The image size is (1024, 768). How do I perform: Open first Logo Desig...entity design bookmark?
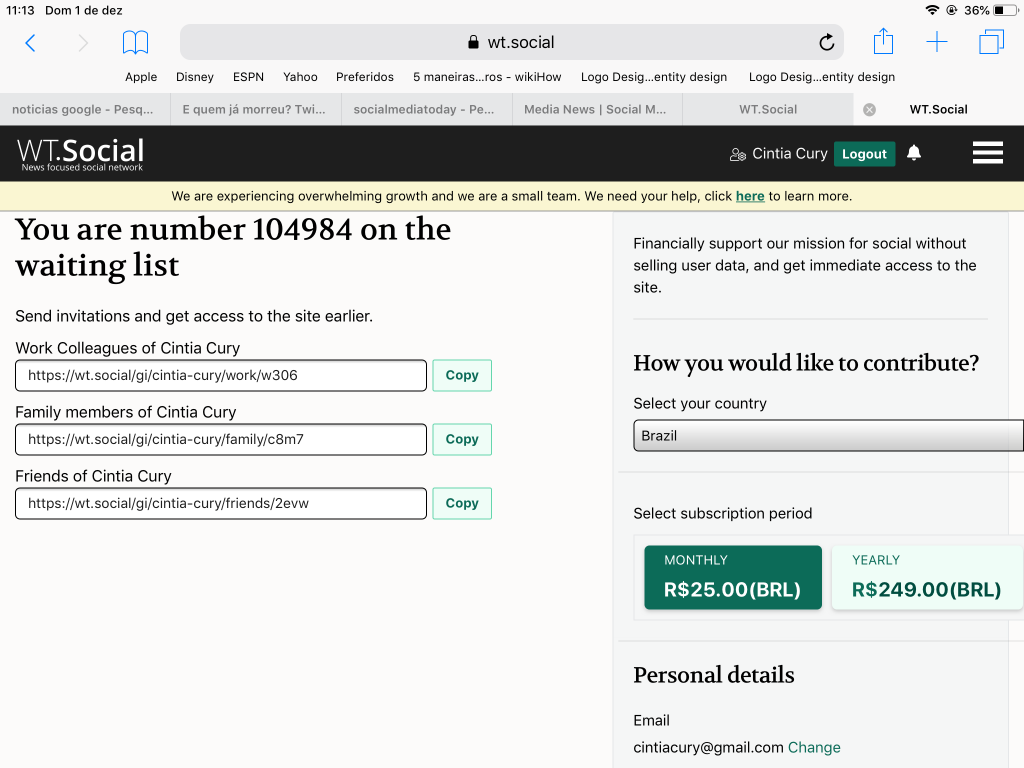pos(654,77)
